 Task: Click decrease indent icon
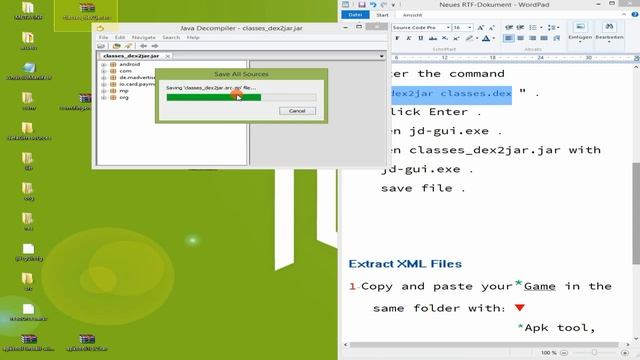(x=509, y=27)
